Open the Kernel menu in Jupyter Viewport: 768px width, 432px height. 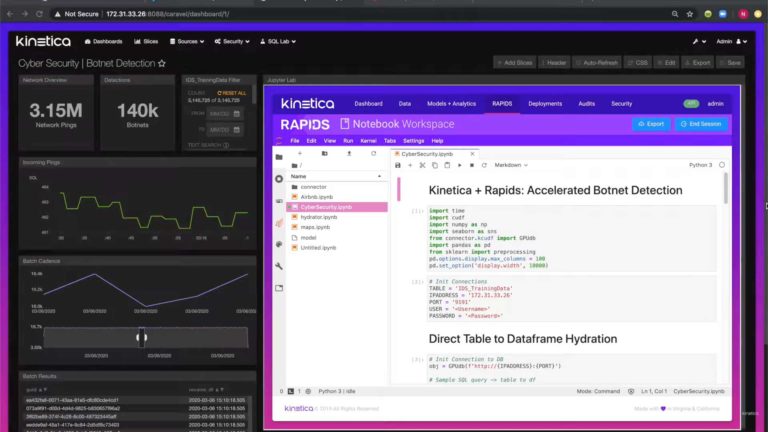(363, 141)
